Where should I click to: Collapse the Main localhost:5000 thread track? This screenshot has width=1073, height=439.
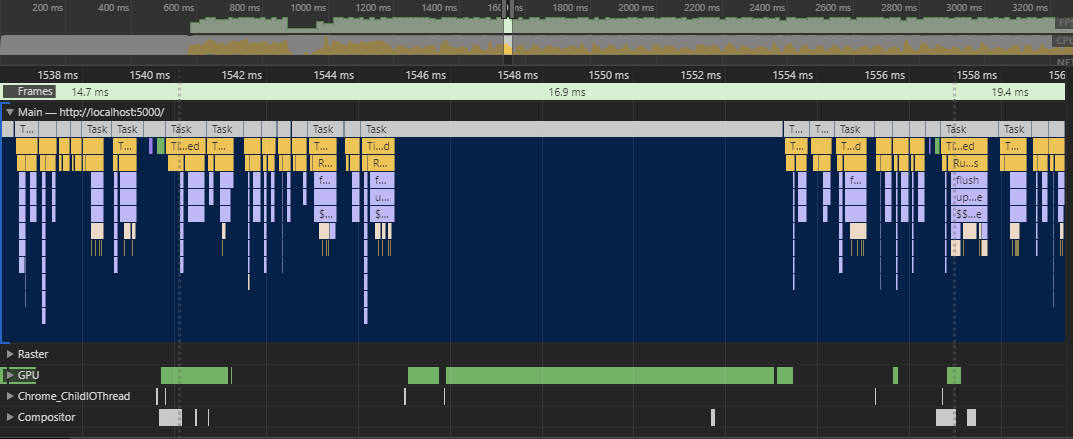(10, 112)
